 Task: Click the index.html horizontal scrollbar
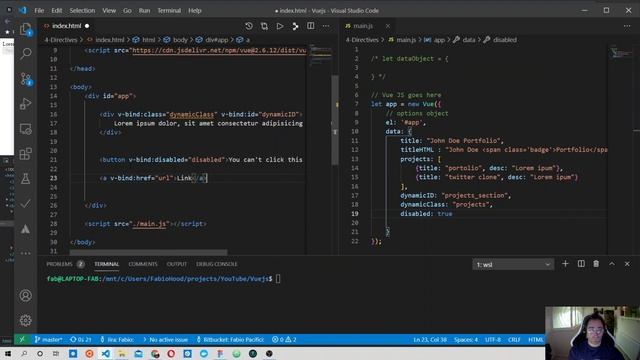tap(148, 252)
